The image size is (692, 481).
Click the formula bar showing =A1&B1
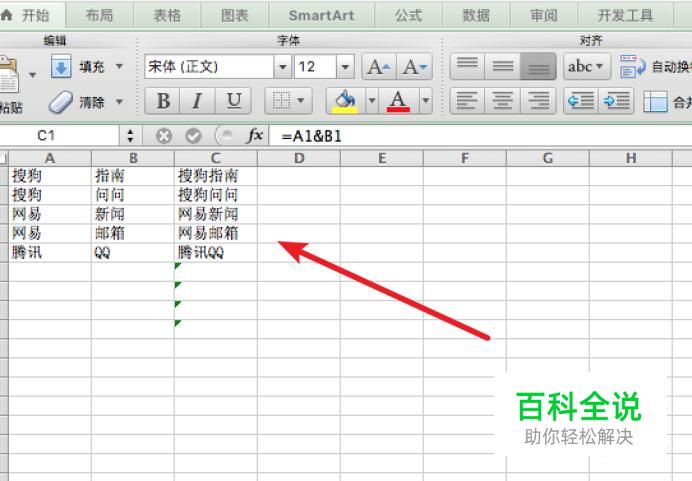click(x=481, y=136)
